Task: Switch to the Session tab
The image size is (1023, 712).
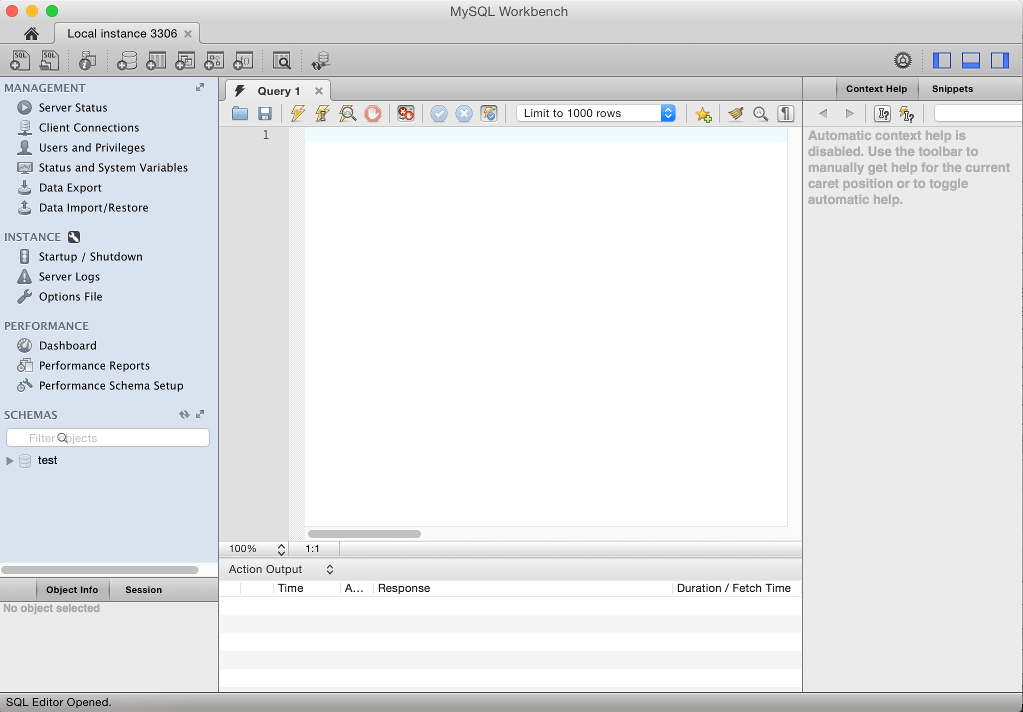Action: pyautogui.click(x=141, y=589)
